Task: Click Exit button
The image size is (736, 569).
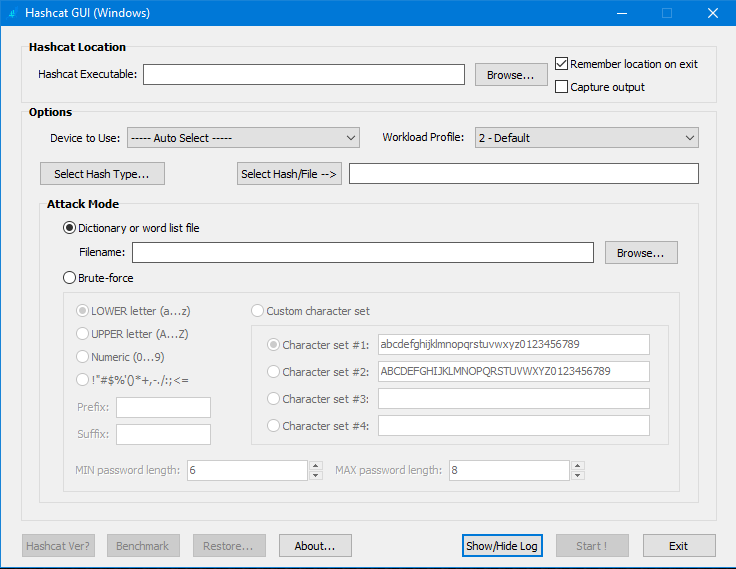Action: 679,546
